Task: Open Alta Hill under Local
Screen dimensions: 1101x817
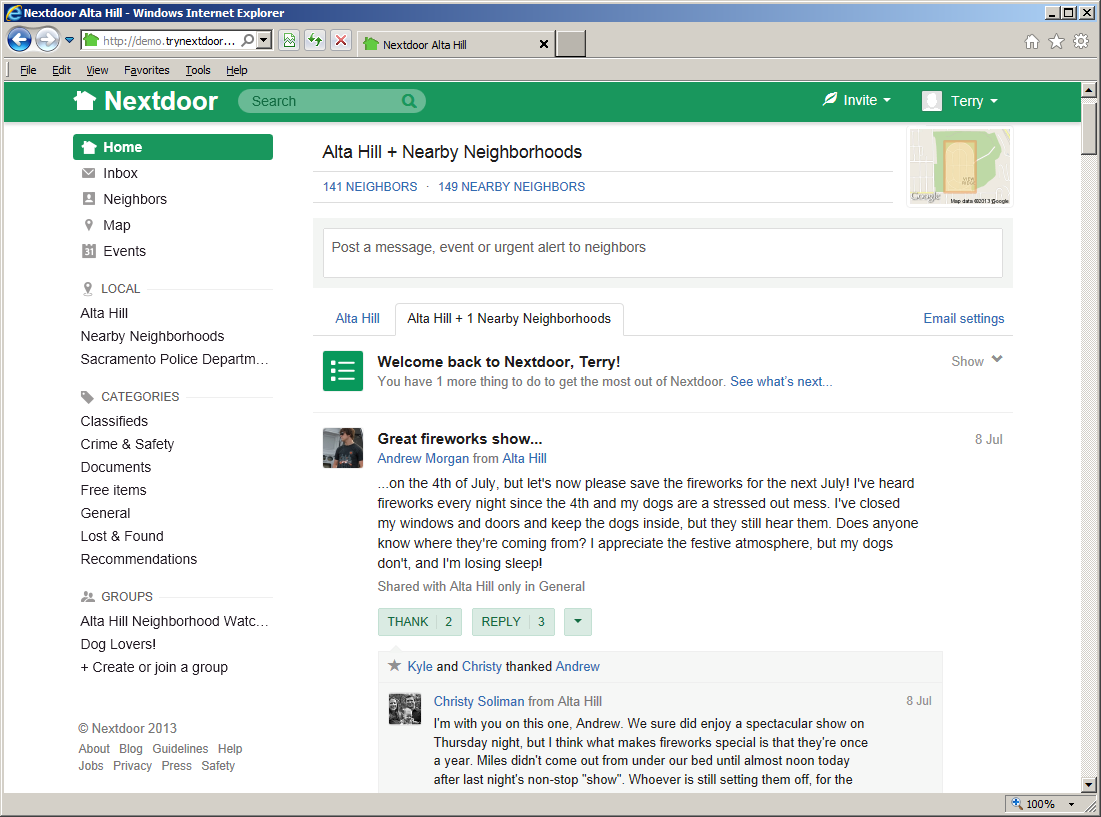Action: (x=104, y=313)
